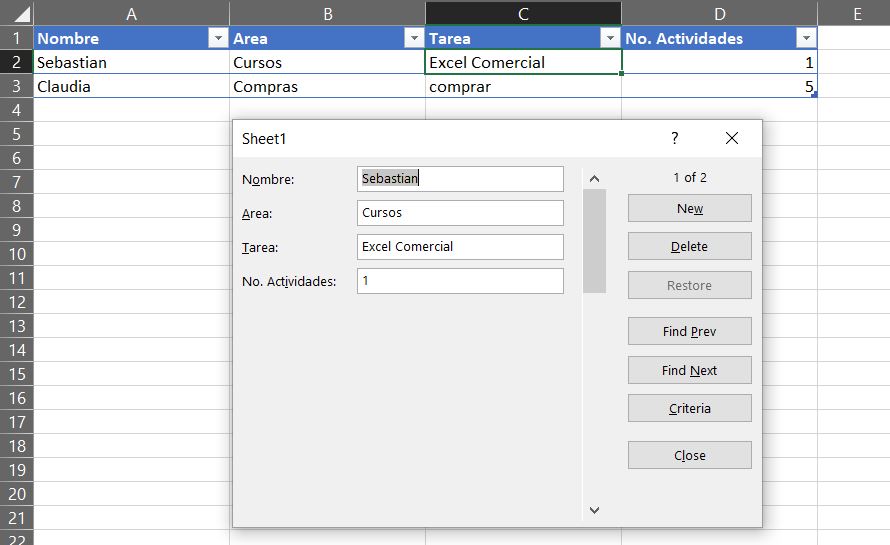The image size is (890, 545).
Task: Select row 3 header
Action: point(16,86)
